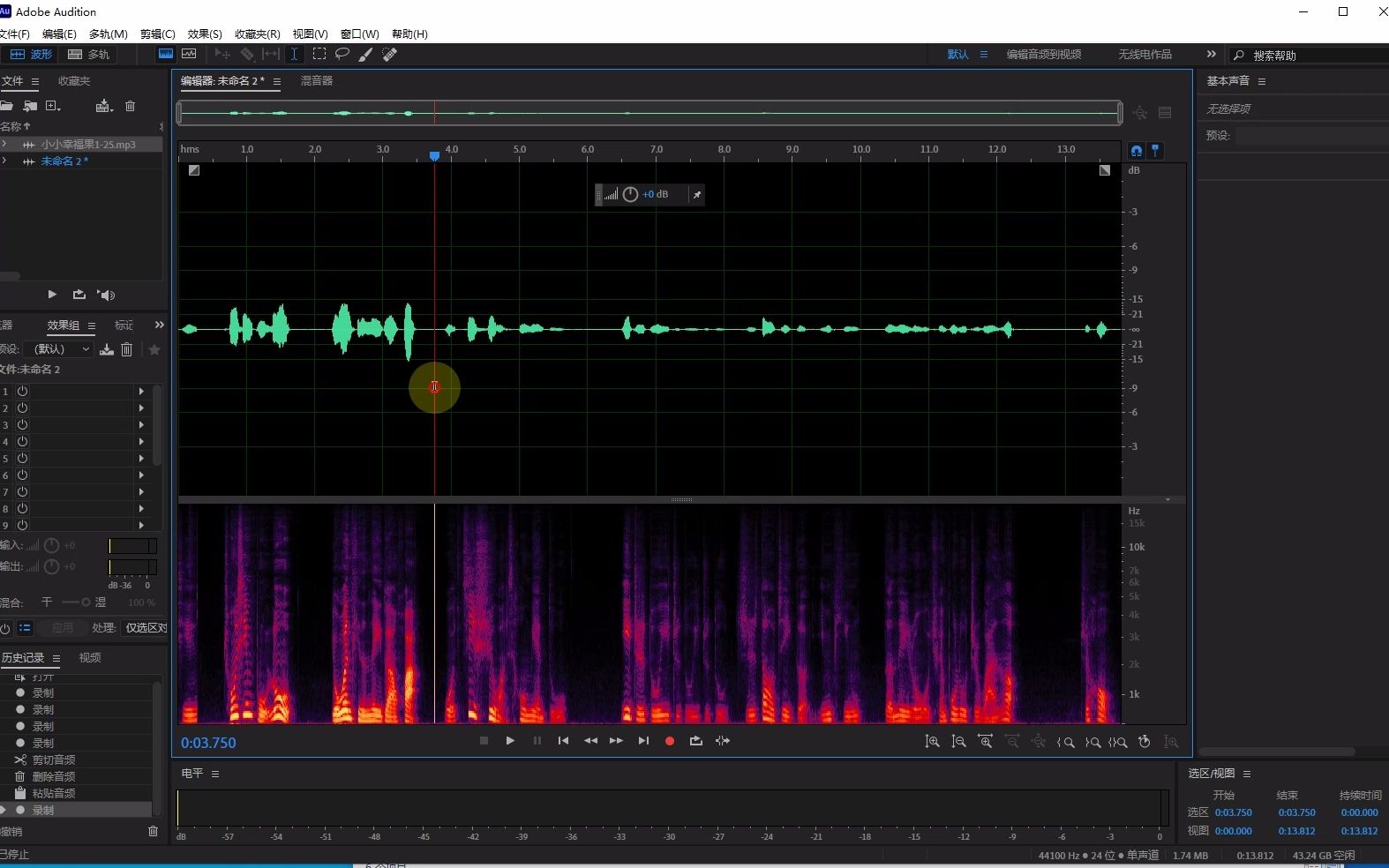Zoom to selection icon

point(1118,742)
